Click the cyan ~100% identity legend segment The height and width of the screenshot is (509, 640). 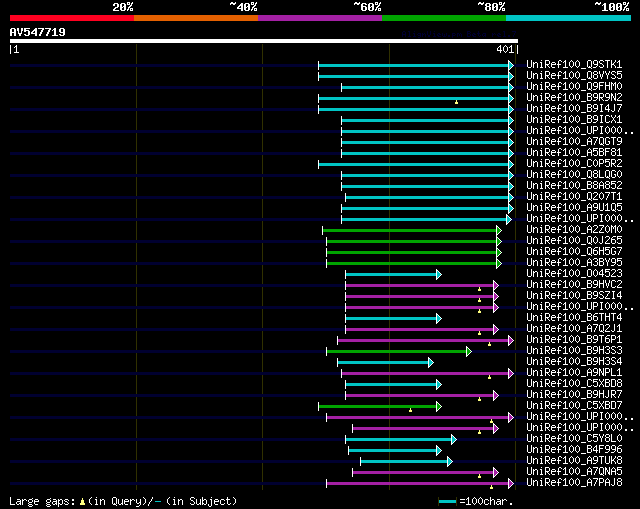tap(569, 18)
